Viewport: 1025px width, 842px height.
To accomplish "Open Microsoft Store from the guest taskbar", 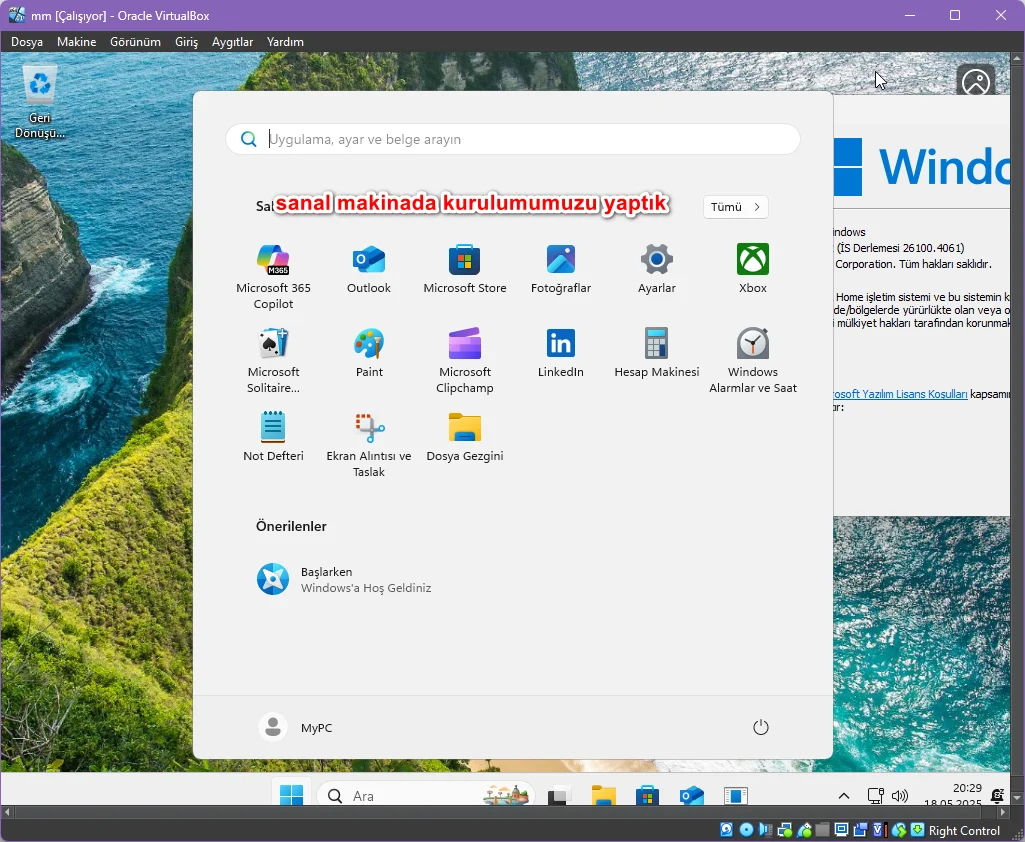I will tap(647, 795).
